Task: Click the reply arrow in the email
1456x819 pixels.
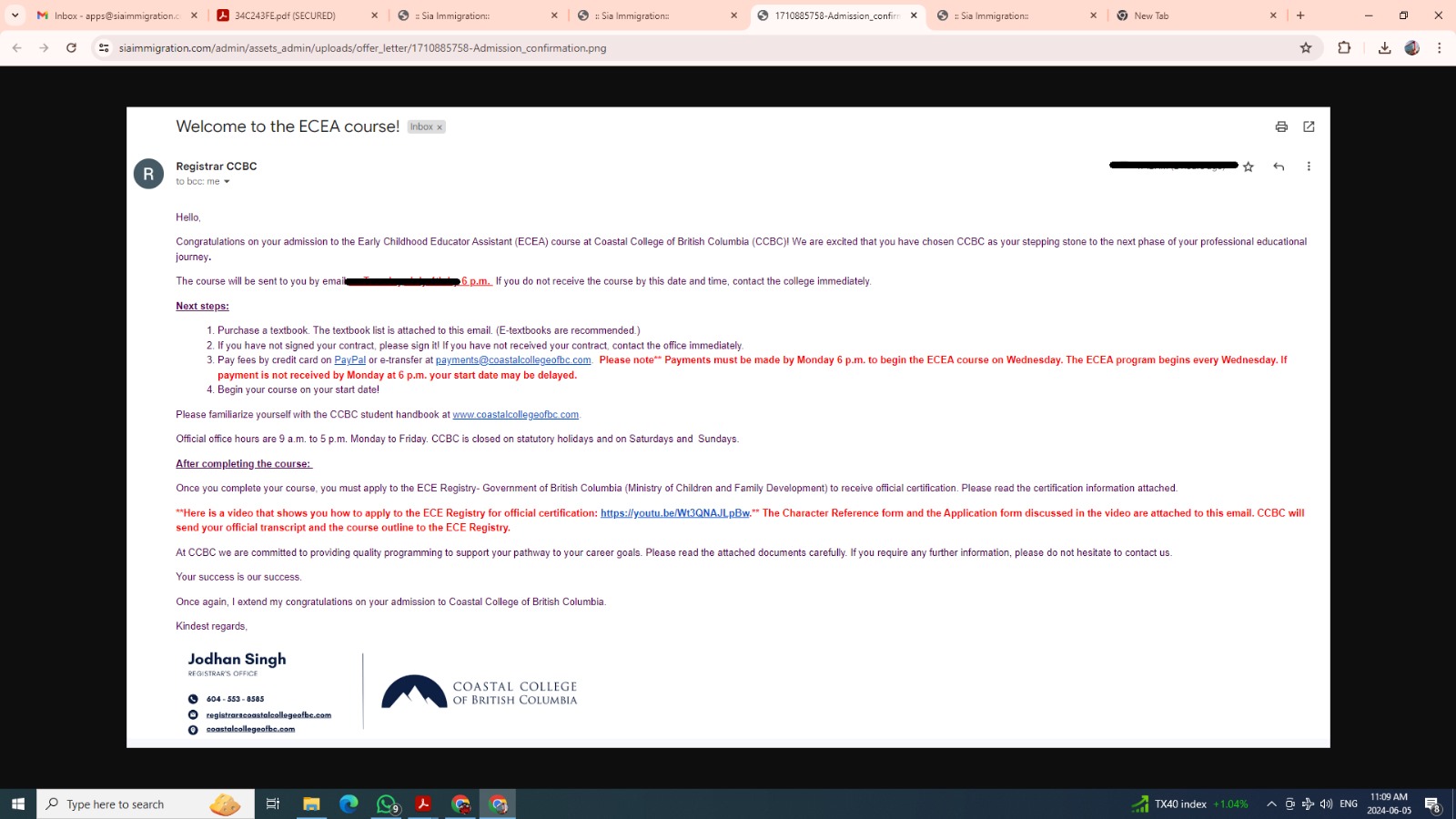Action: pos(1279,167)
